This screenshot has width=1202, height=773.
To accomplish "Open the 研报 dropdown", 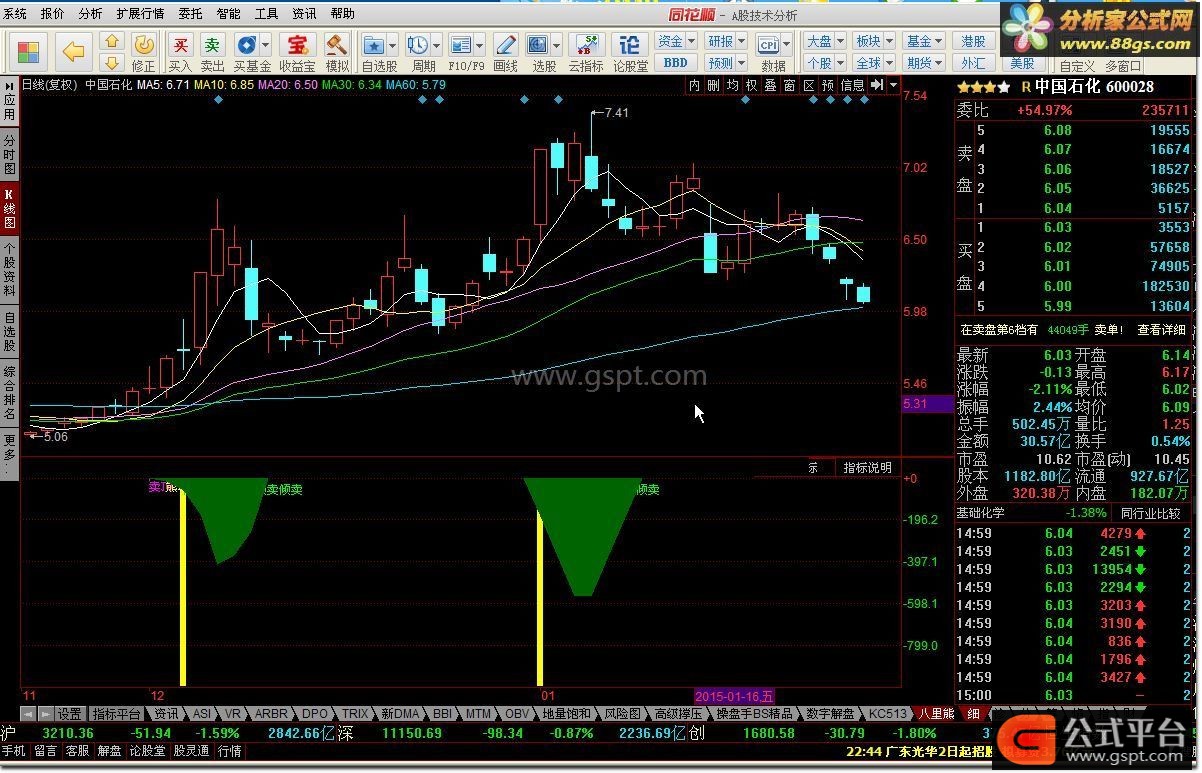I will coord(726,41).
